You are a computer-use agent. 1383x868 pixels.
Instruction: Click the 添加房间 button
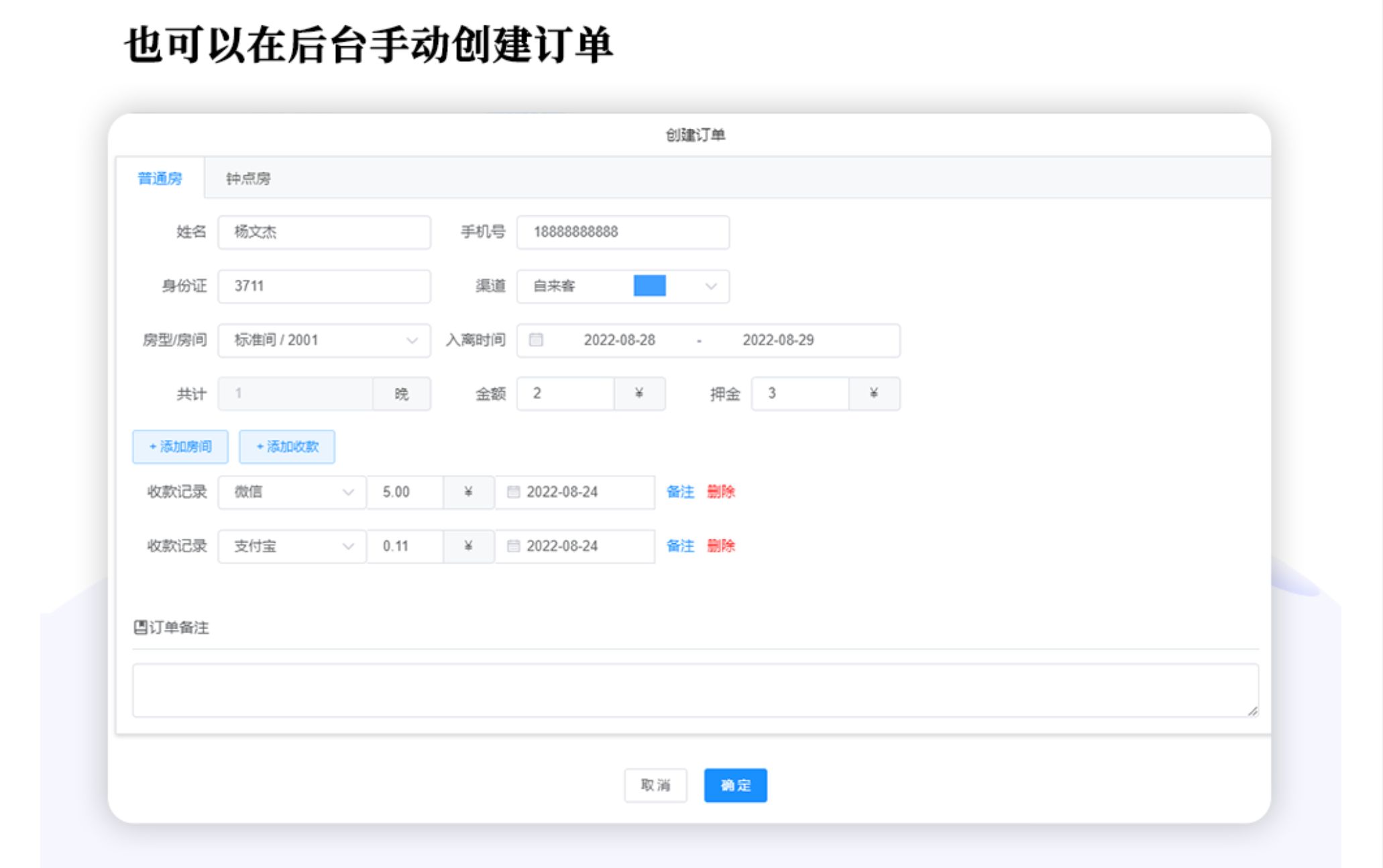(180, 447)
